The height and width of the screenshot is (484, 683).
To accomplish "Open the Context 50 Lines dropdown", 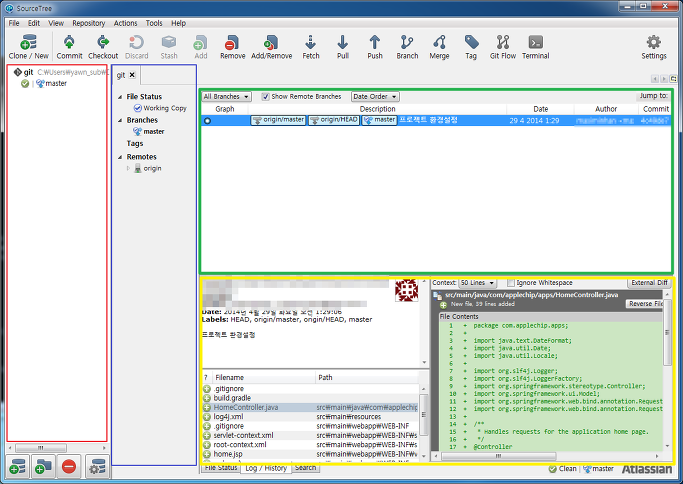I will point(478,283).
